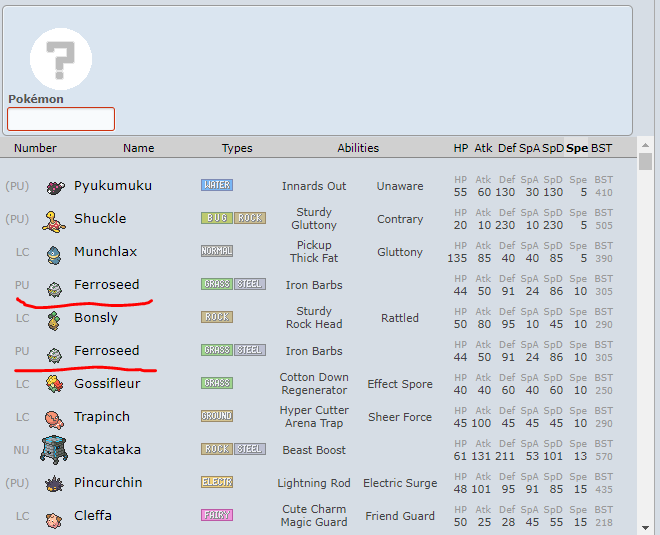660x535 pixels.
Task: Click the Trapinch sprite icon
Action: coord(54,419)
